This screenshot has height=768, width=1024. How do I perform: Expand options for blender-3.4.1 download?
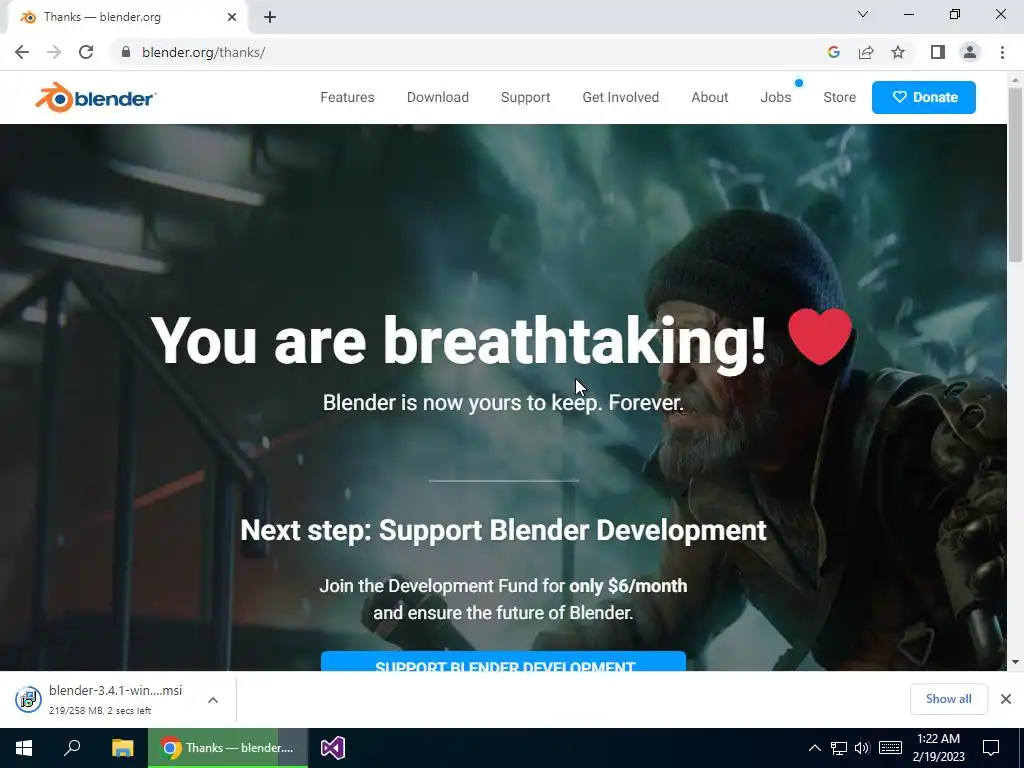point(213,699)
